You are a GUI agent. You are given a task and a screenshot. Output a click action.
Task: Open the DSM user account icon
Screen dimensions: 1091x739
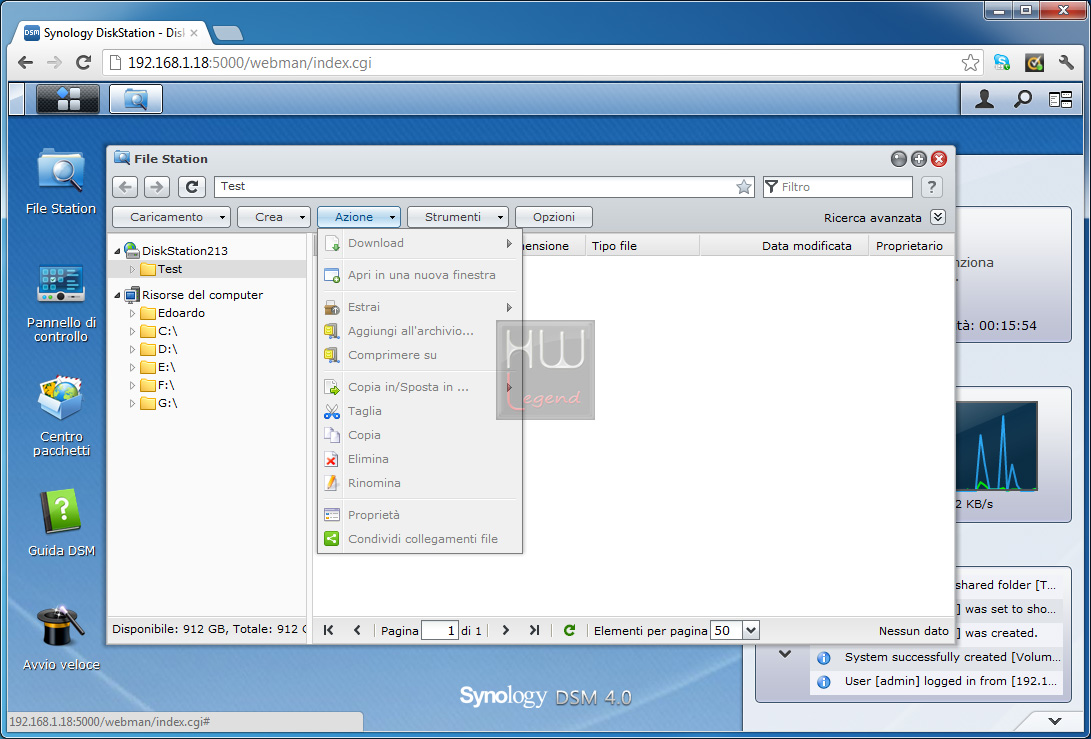984,99
